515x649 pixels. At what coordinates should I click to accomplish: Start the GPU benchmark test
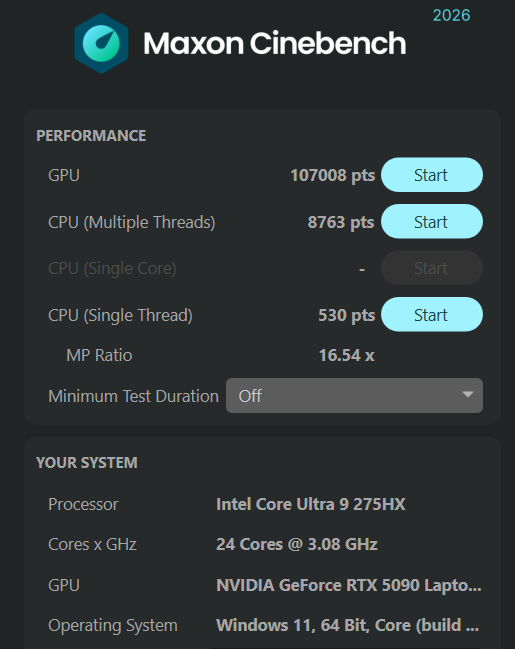pyautogui.click(x=432, y=175)
